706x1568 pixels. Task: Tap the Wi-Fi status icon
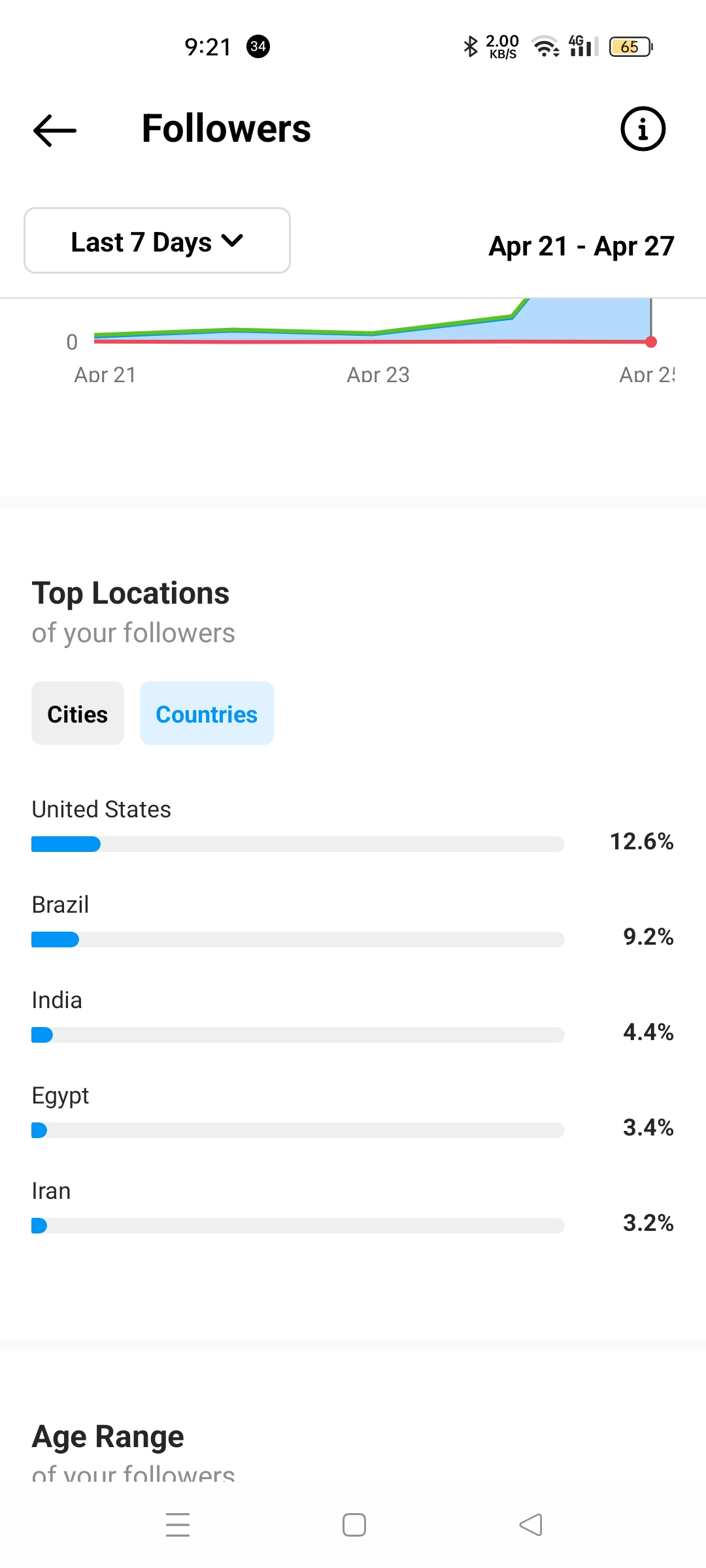coord(545,46)
